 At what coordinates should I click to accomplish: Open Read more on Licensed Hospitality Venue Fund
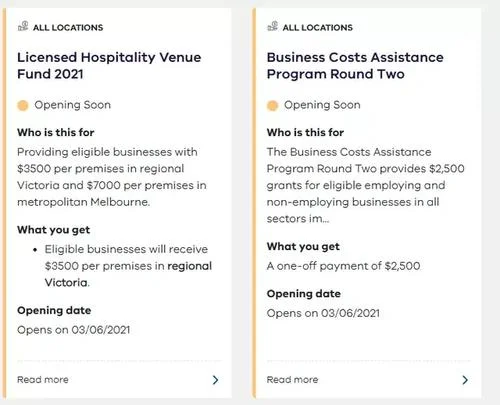pyautogui.click(x=43, y=380)
